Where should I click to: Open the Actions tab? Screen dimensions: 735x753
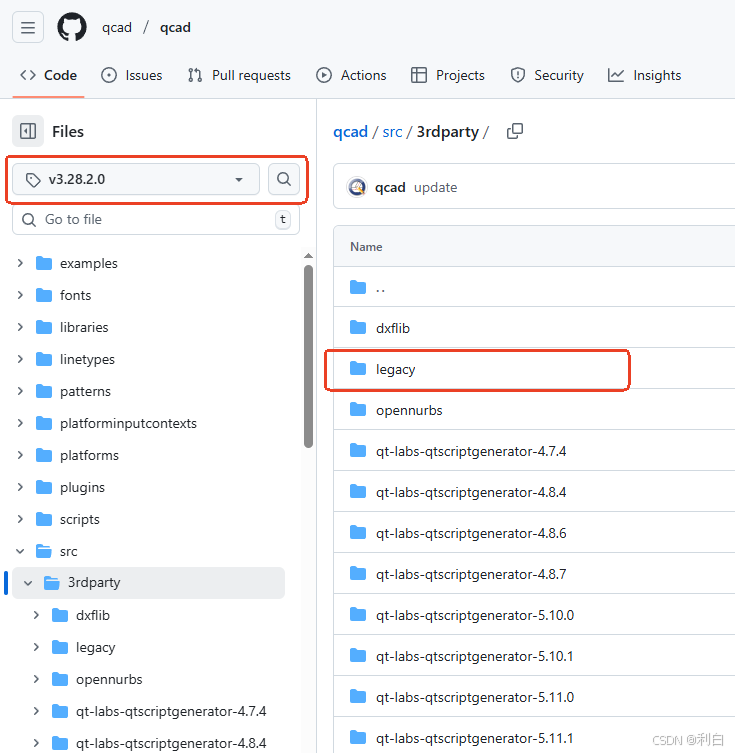point(351,75)
